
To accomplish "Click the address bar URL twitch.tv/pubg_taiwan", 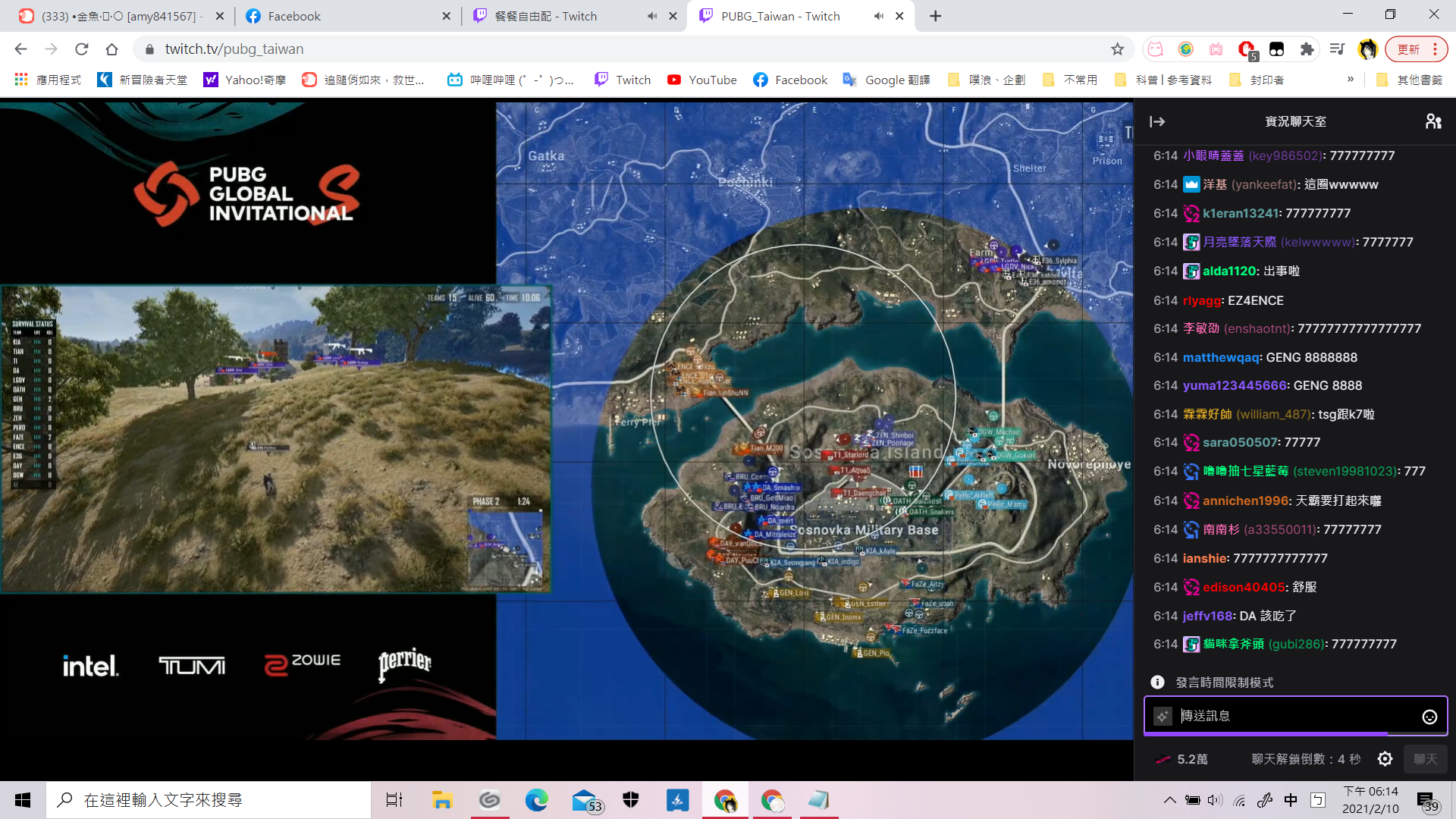I will 234,49.
